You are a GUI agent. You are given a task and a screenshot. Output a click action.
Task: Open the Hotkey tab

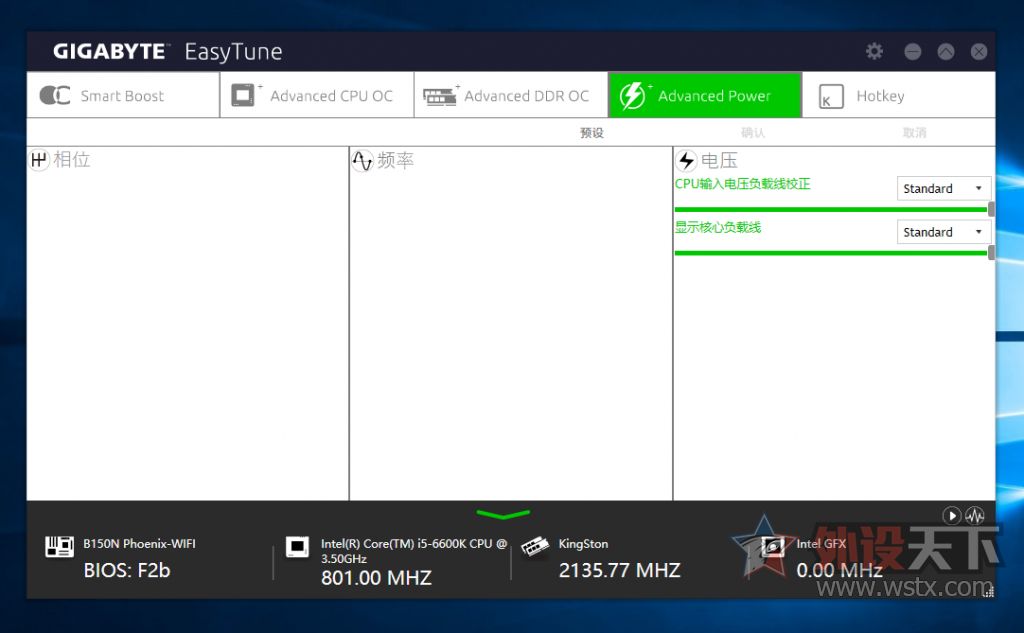pos(899,95)
